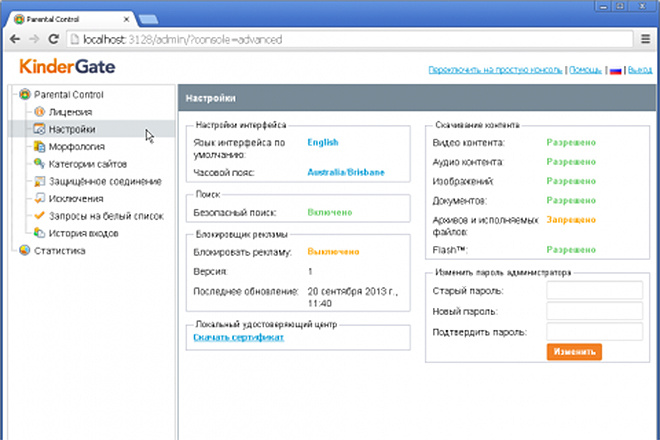Click the Выход logout link
Screen dimensions: 660x440
click(x=640, y=70)
